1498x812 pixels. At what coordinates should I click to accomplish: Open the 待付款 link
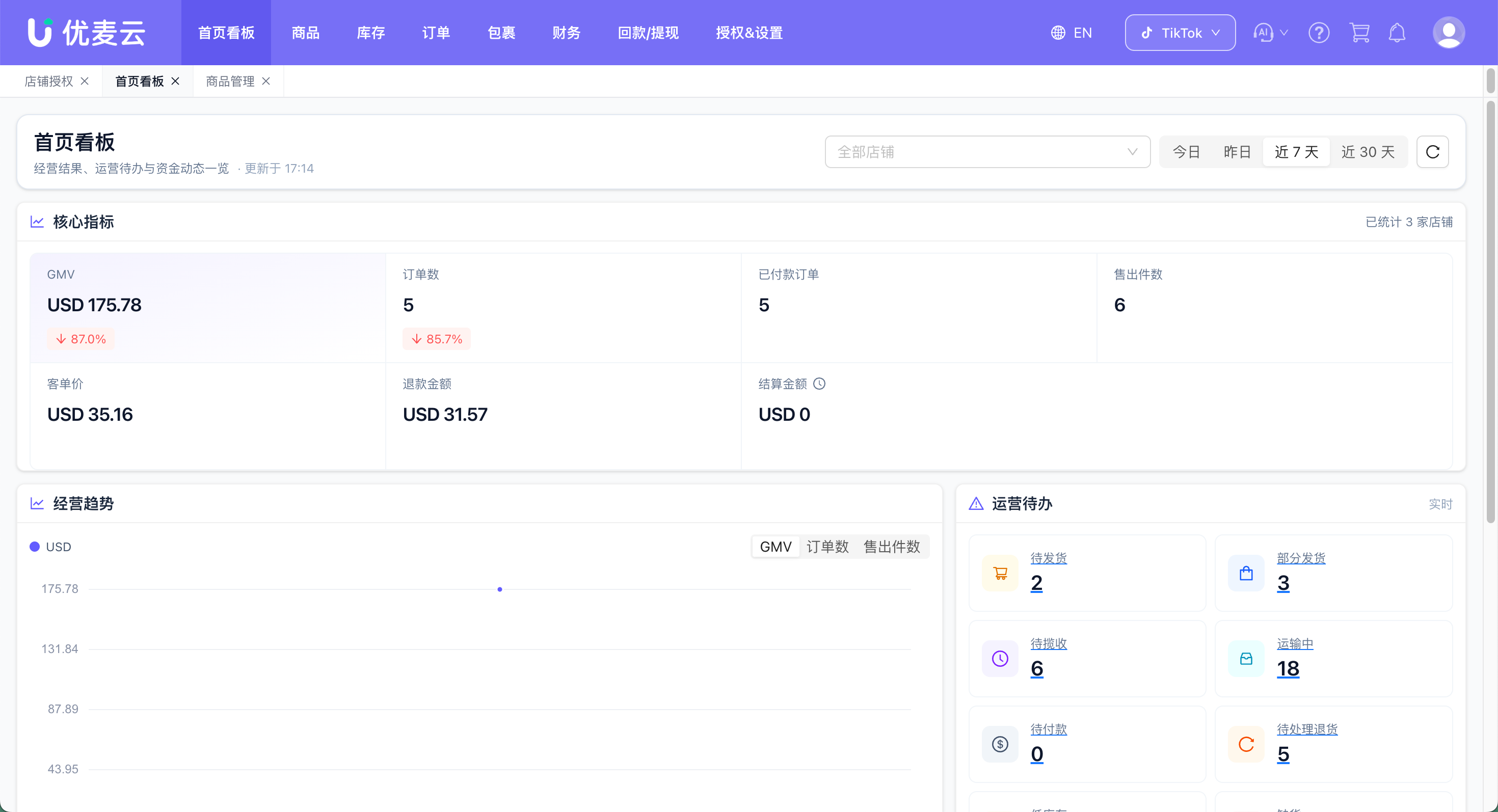[x=1049, y=729]
